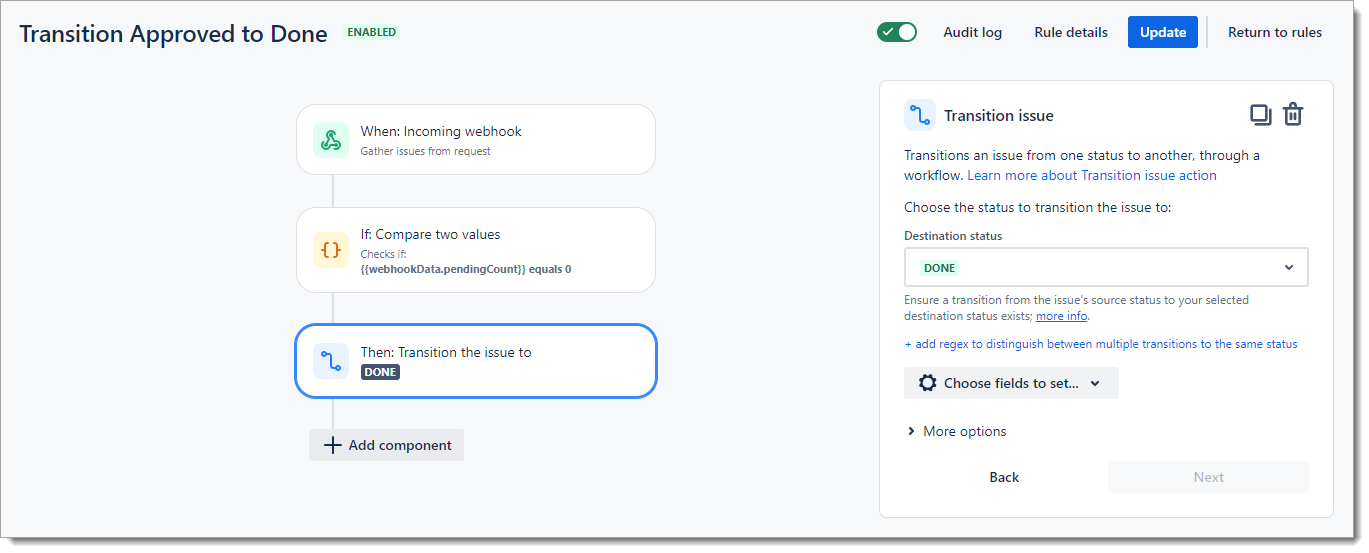Click the plus icon on Add component
This screenshot has height=553, width=1369.
333,445
